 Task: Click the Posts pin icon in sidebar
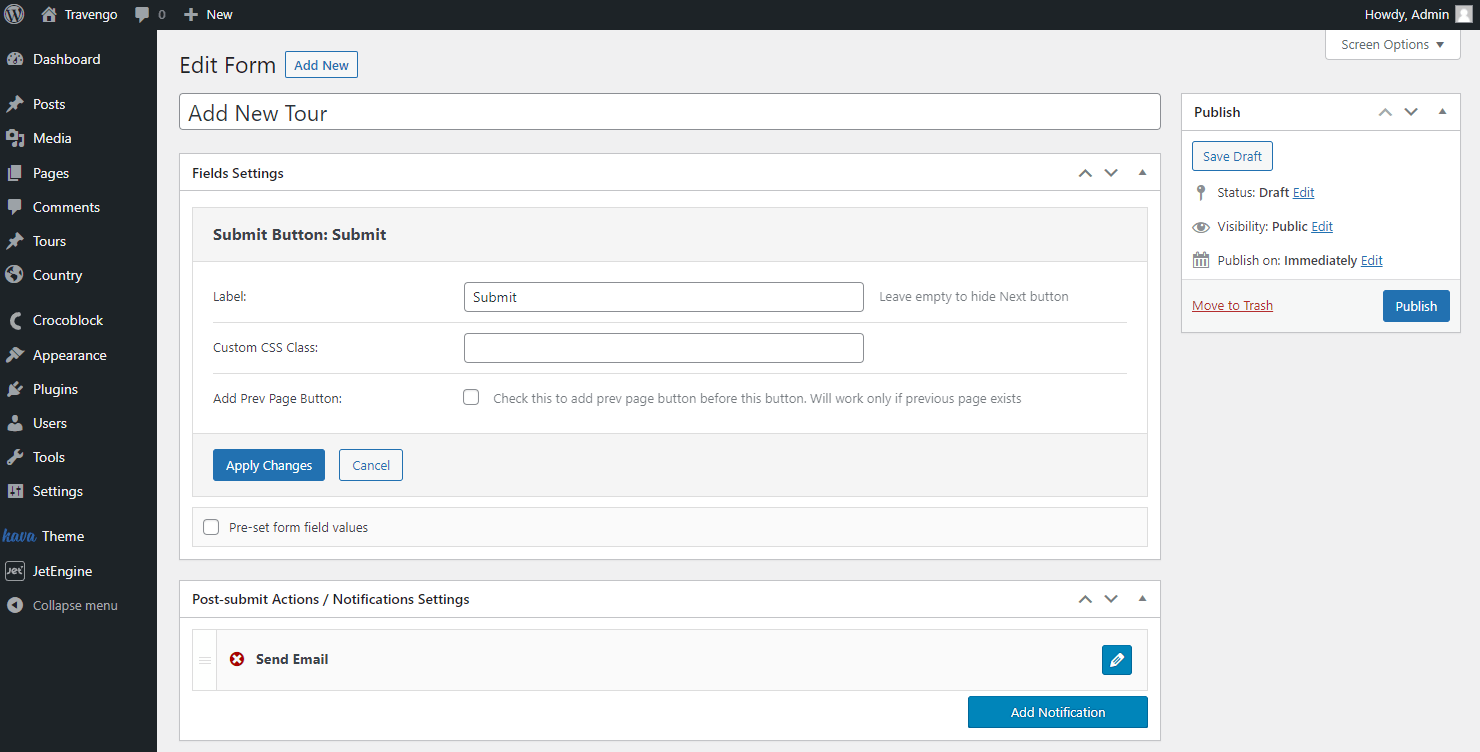[x=15, y=104]
